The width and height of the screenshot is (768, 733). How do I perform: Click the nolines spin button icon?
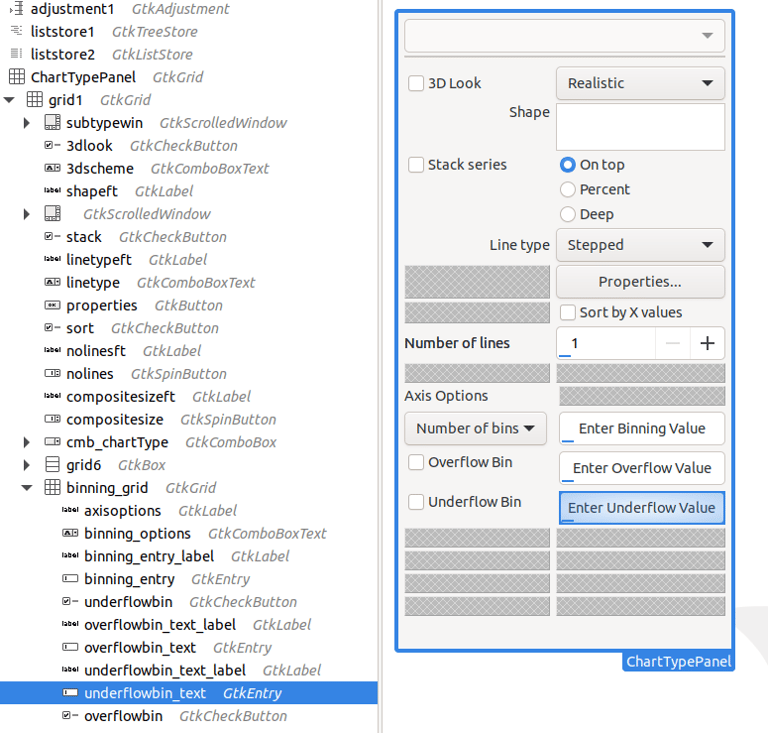(52, 374)
